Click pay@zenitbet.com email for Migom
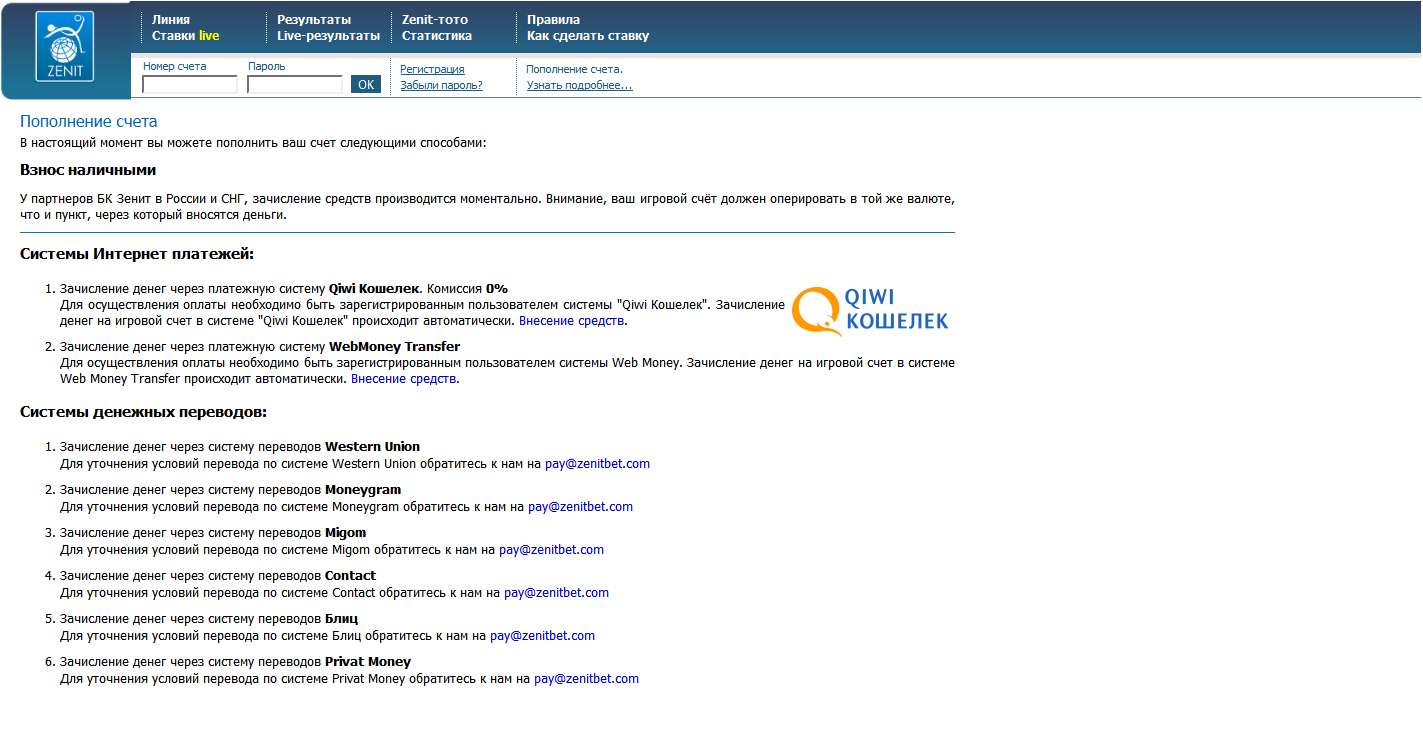The height and width of the screenshot is (740, 1423). coord(552,550)
